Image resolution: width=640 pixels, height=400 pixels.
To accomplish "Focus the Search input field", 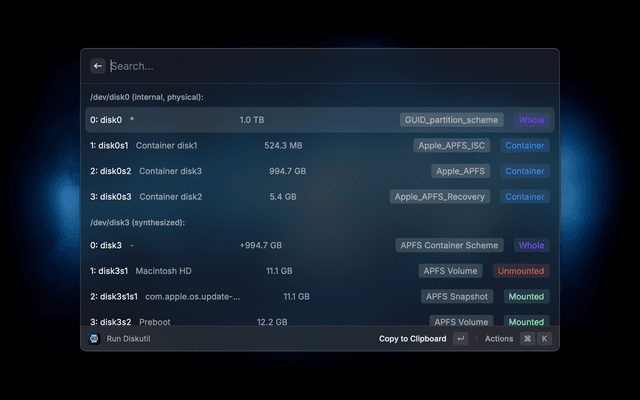I will pos(331,66).
